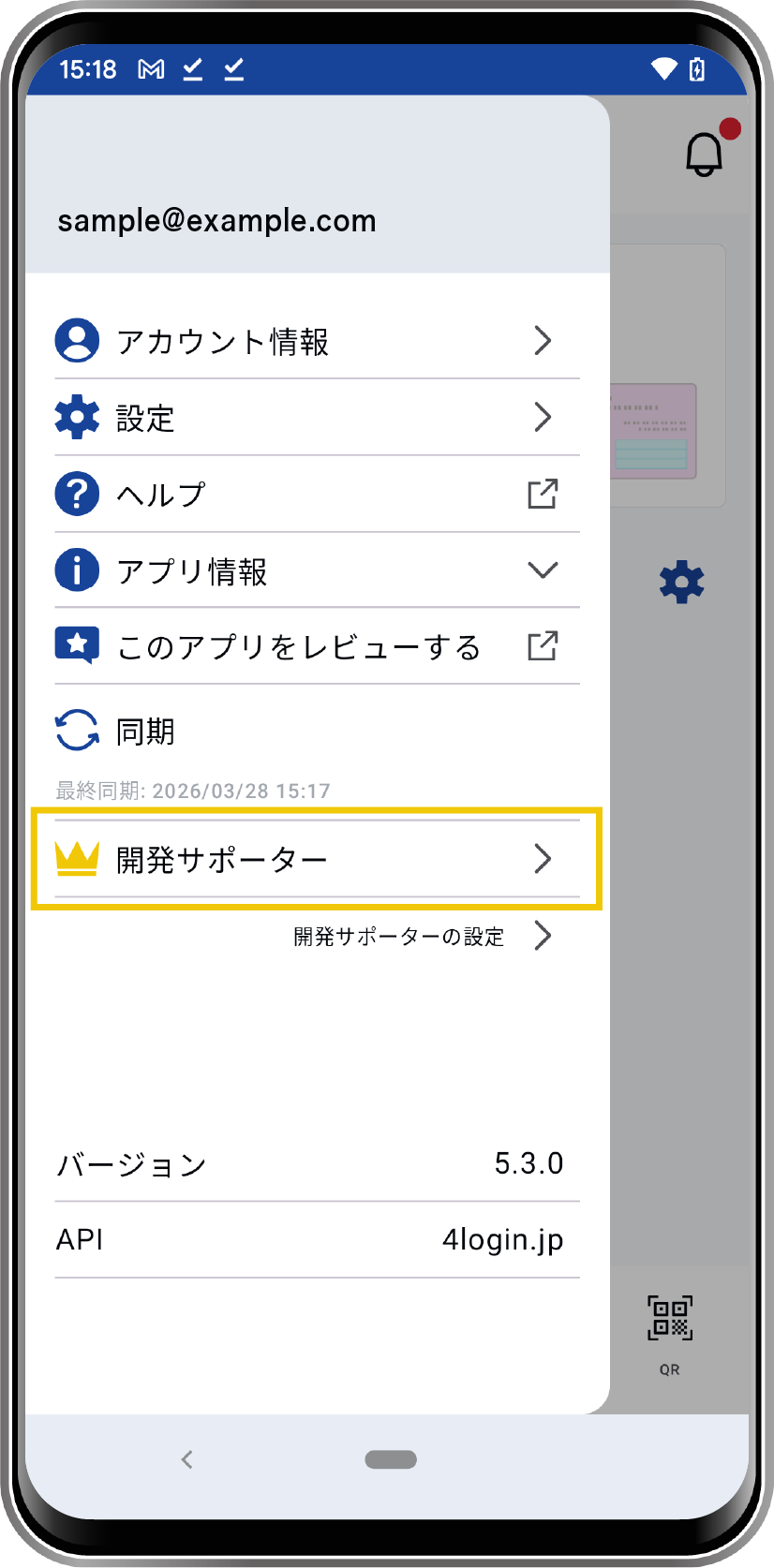
Task: Tap the アプリ情報 info icon
Action: [77, 570]
